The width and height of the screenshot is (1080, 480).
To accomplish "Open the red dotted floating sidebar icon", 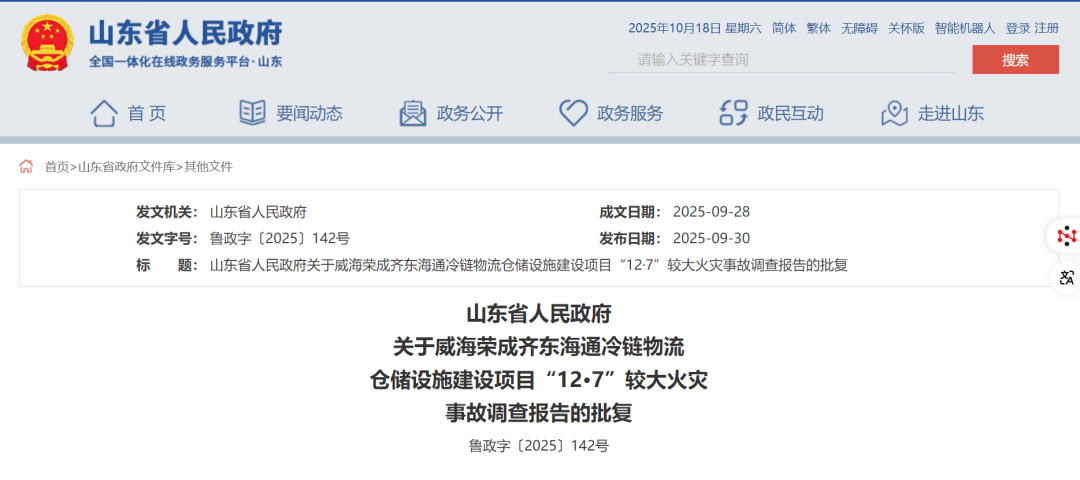I will coord(1066,236).
